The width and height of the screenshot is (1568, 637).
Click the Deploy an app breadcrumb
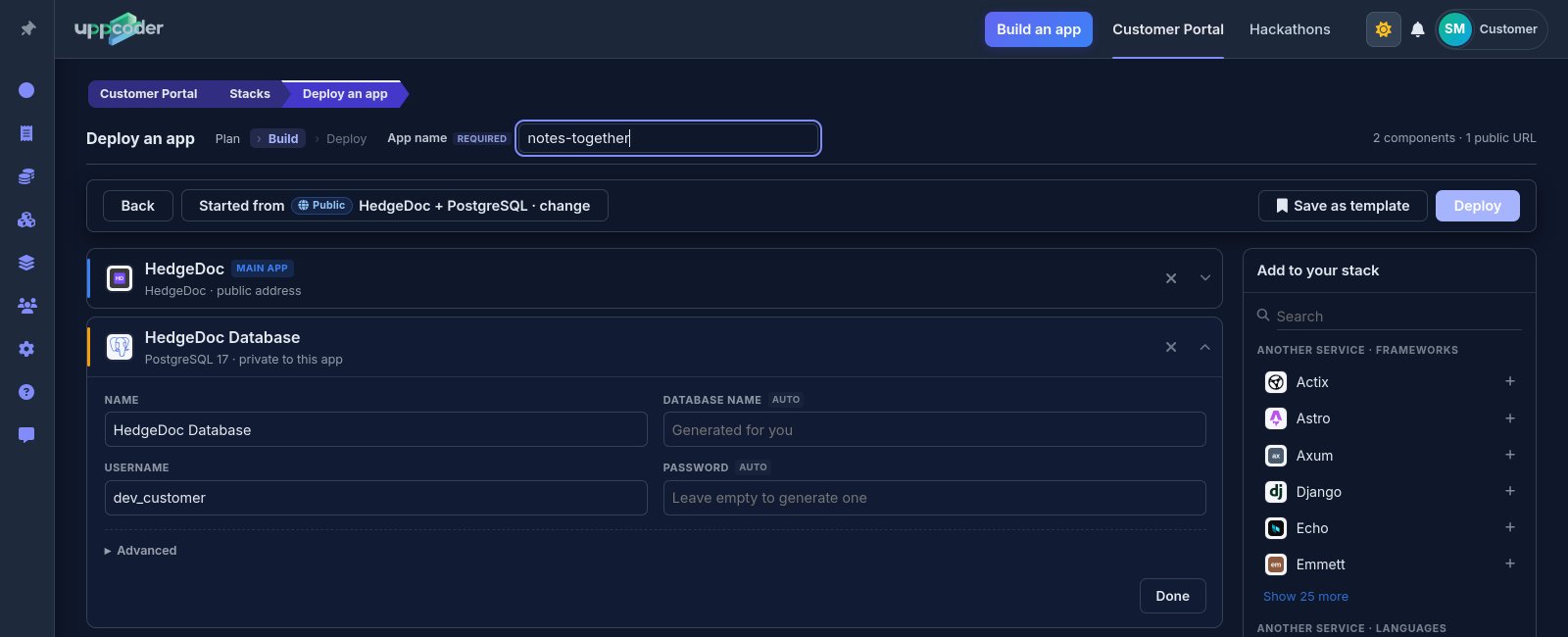[345, 94]
